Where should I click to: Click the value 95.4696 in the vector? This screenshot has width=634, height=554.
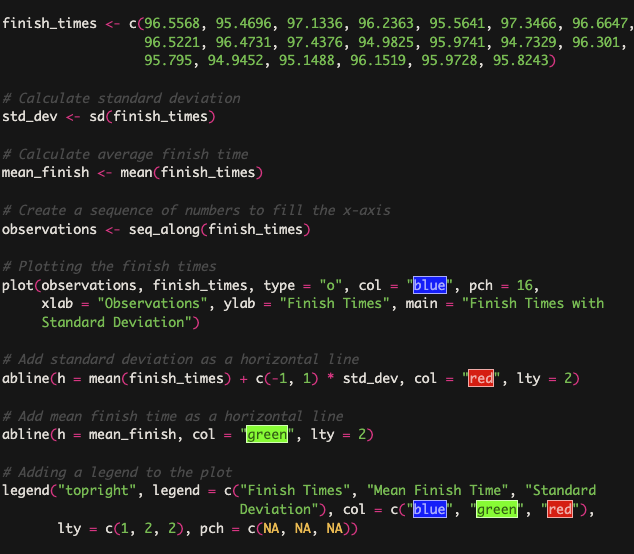(243, 23)
